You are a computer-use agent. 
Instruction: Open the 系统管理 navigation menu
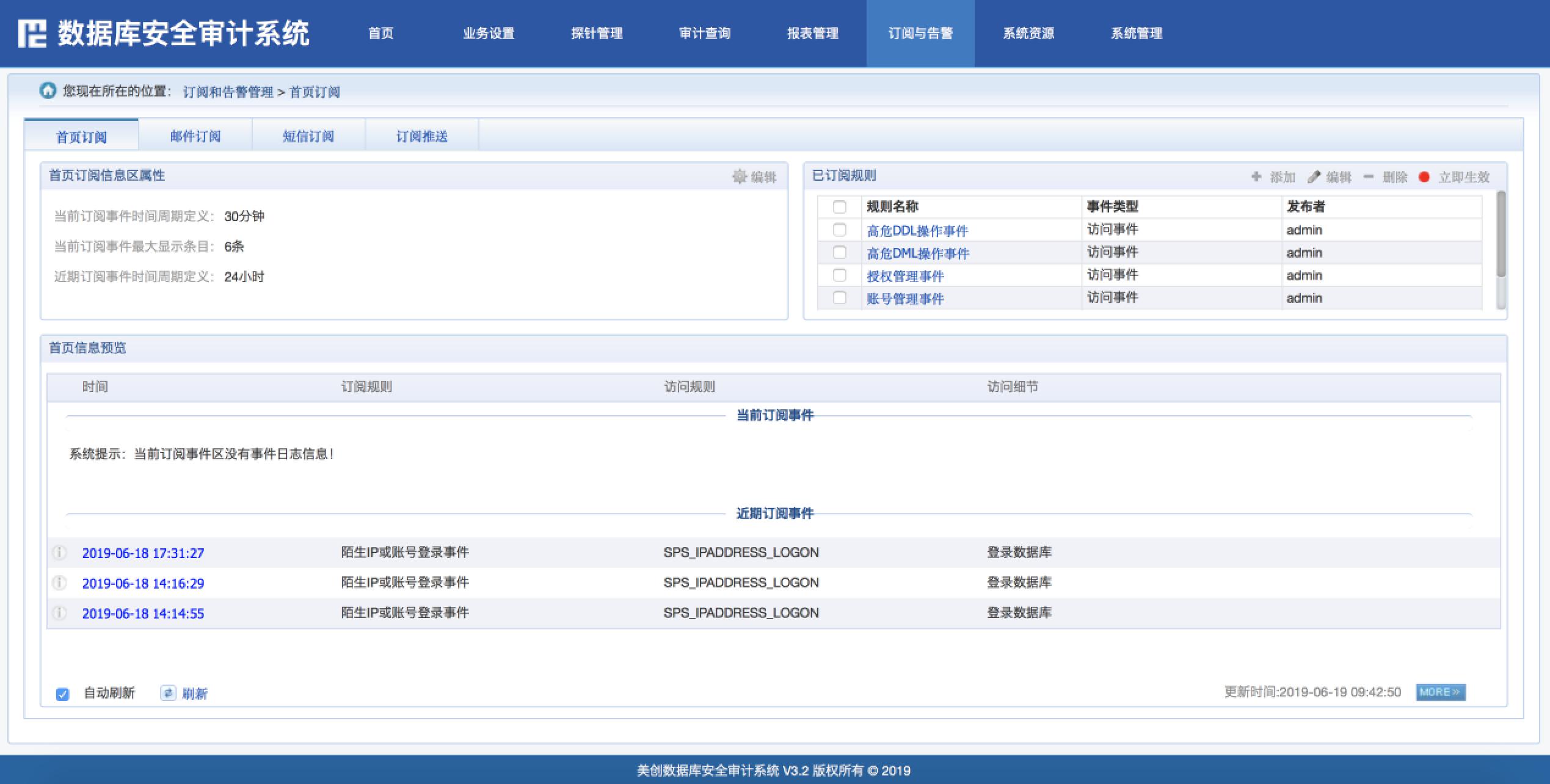click(x=1136, y=33)
